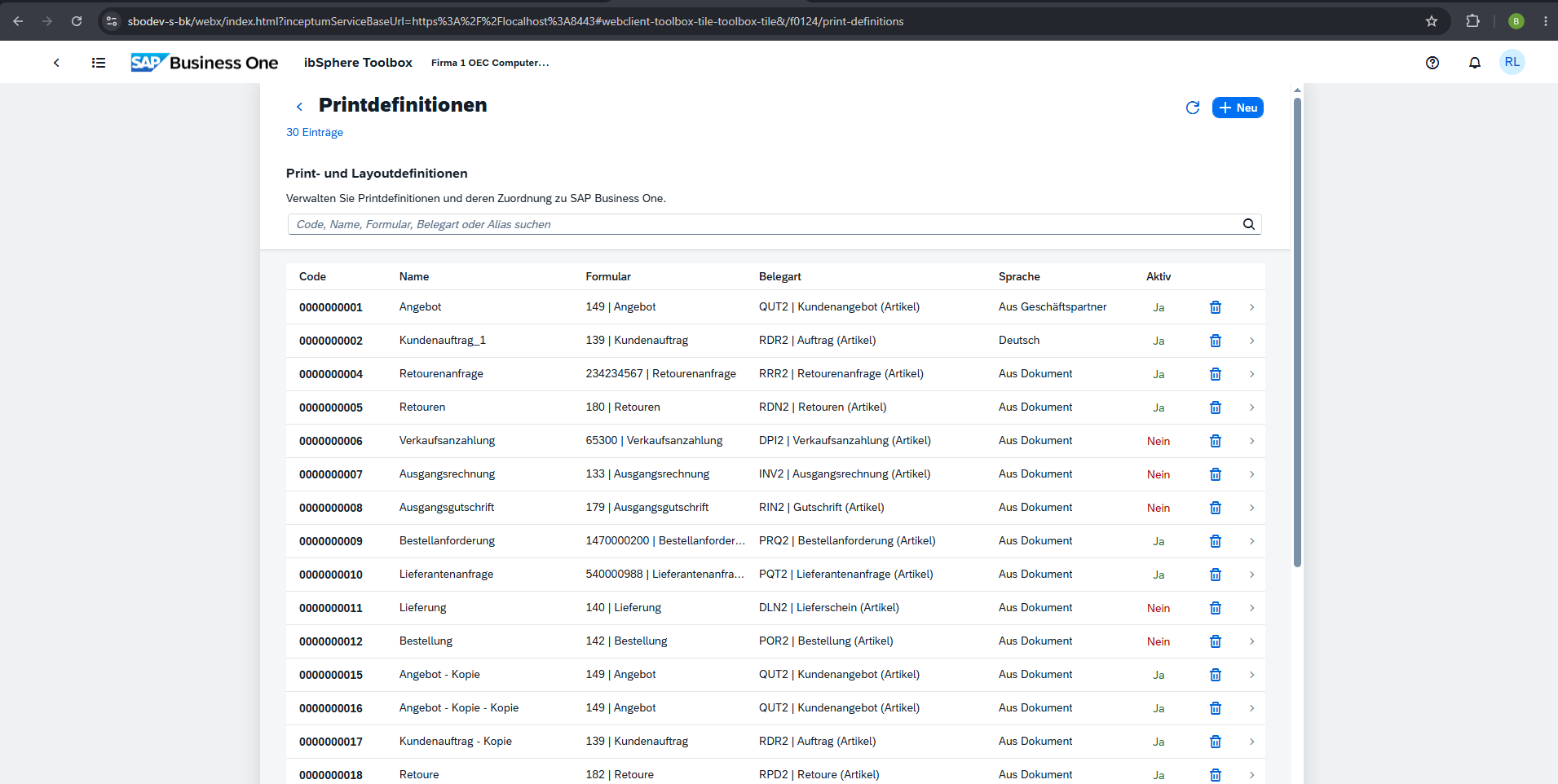Image resolution: width=1558 pixels, height=784 pixels.
Task: Delete the Bestellanforderung row
Action: coord(1215,541)
